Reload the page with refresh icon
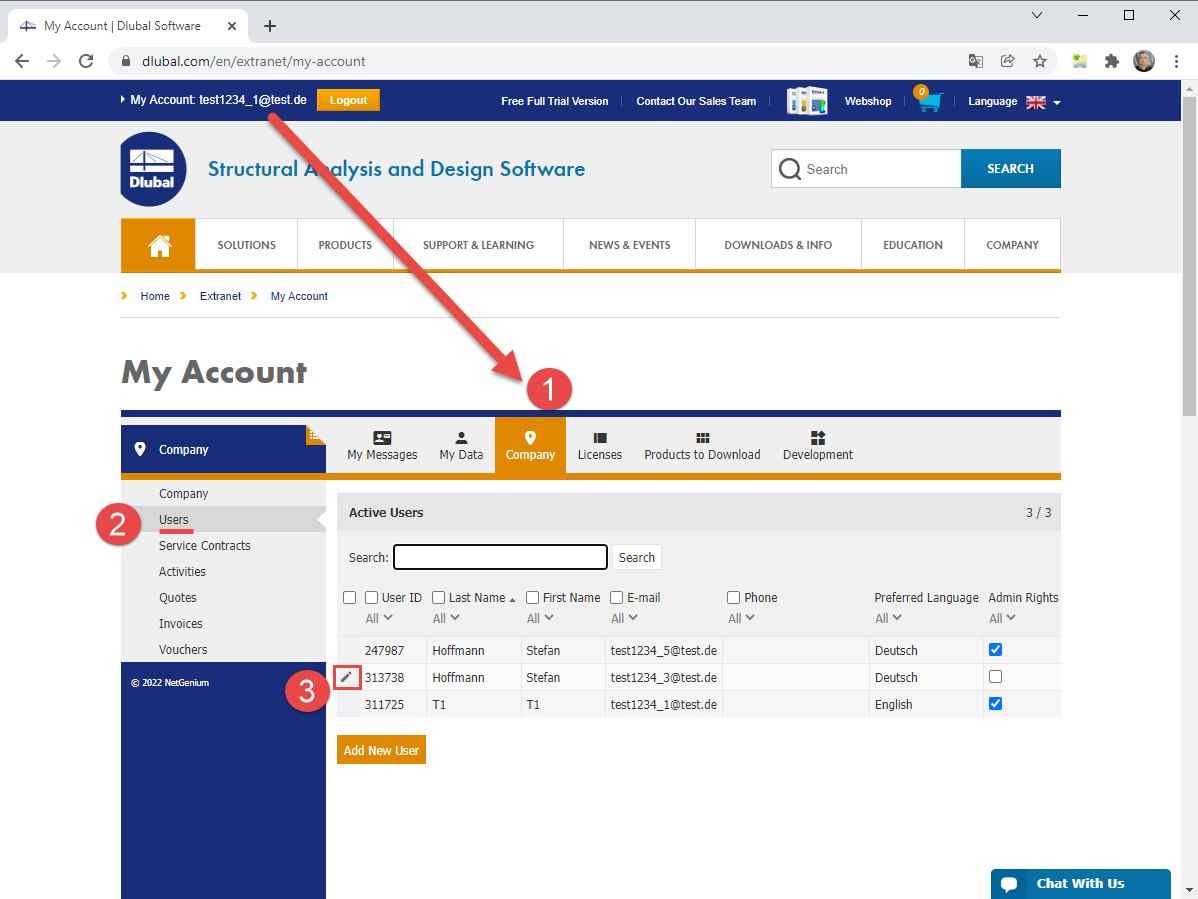This screenshot has width=1198, height=899. (x=86, y=61)
